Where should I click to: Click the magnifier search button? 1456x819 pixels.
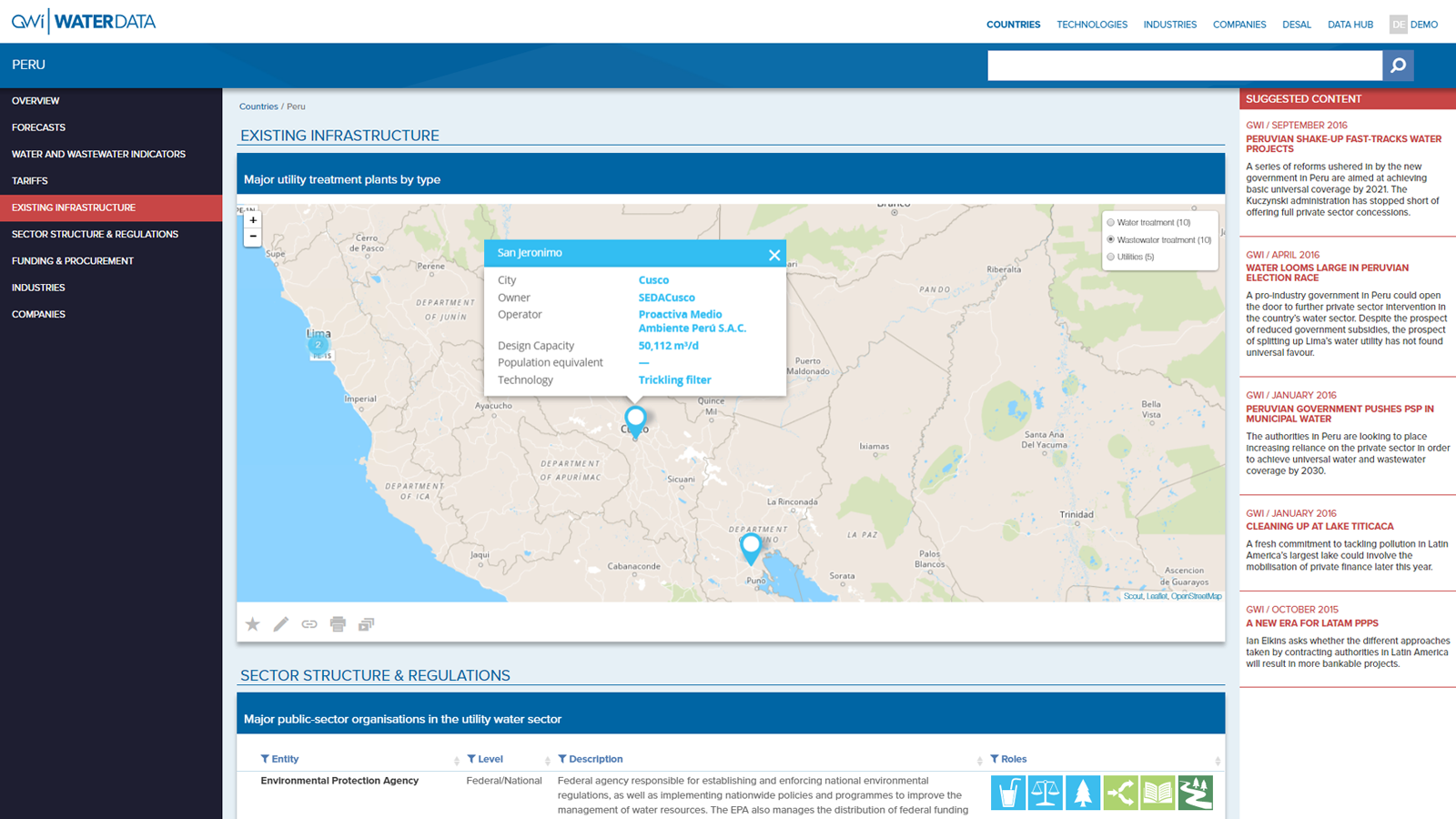(1398, 66)
